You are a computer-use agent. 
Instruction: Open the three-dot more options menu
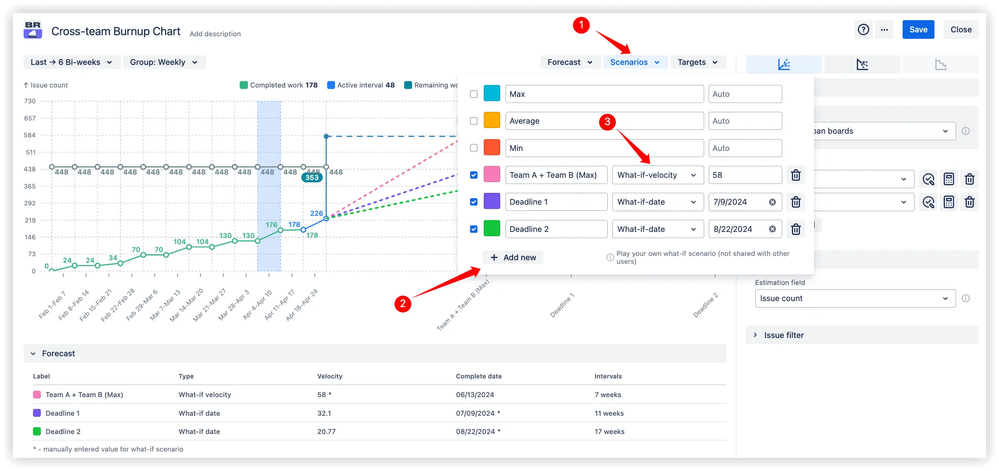pos(884,30)
